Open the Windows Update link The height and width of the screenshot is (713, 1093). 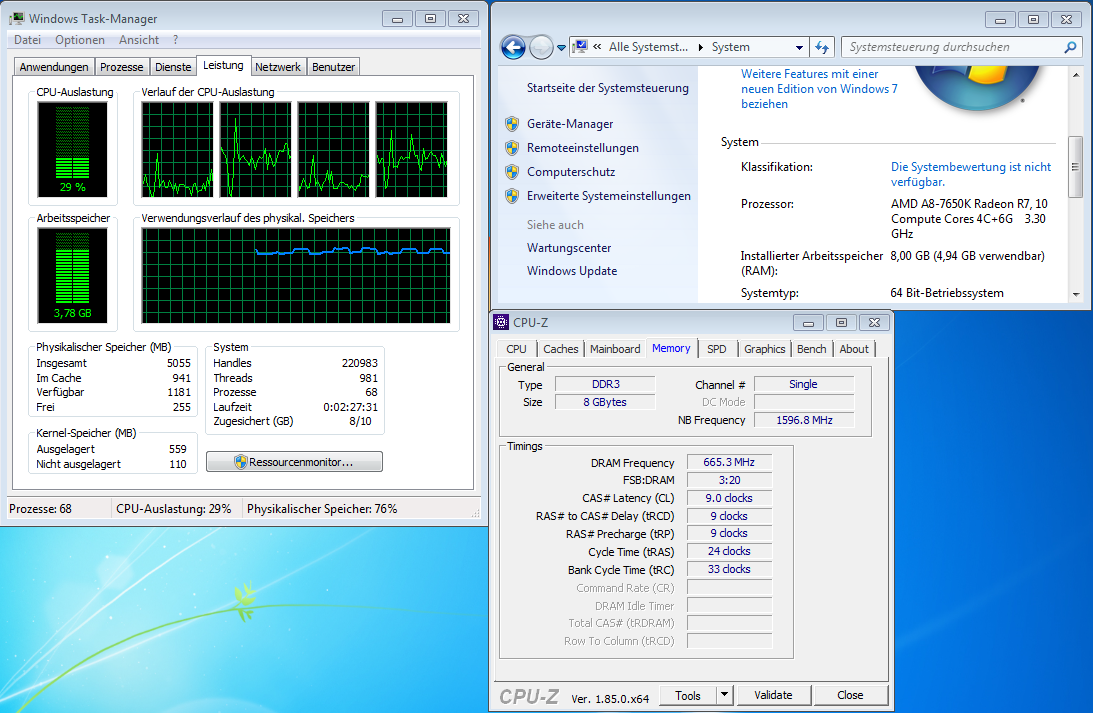(572, 270)
